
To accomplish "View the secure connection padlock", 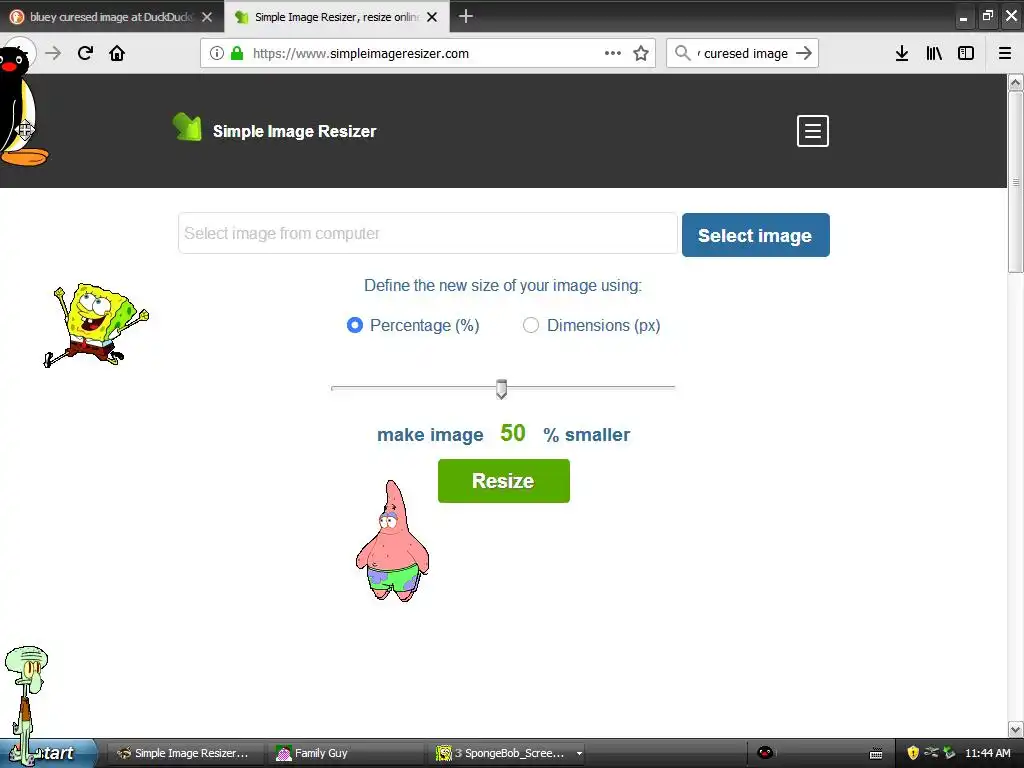I will point(236,54).
